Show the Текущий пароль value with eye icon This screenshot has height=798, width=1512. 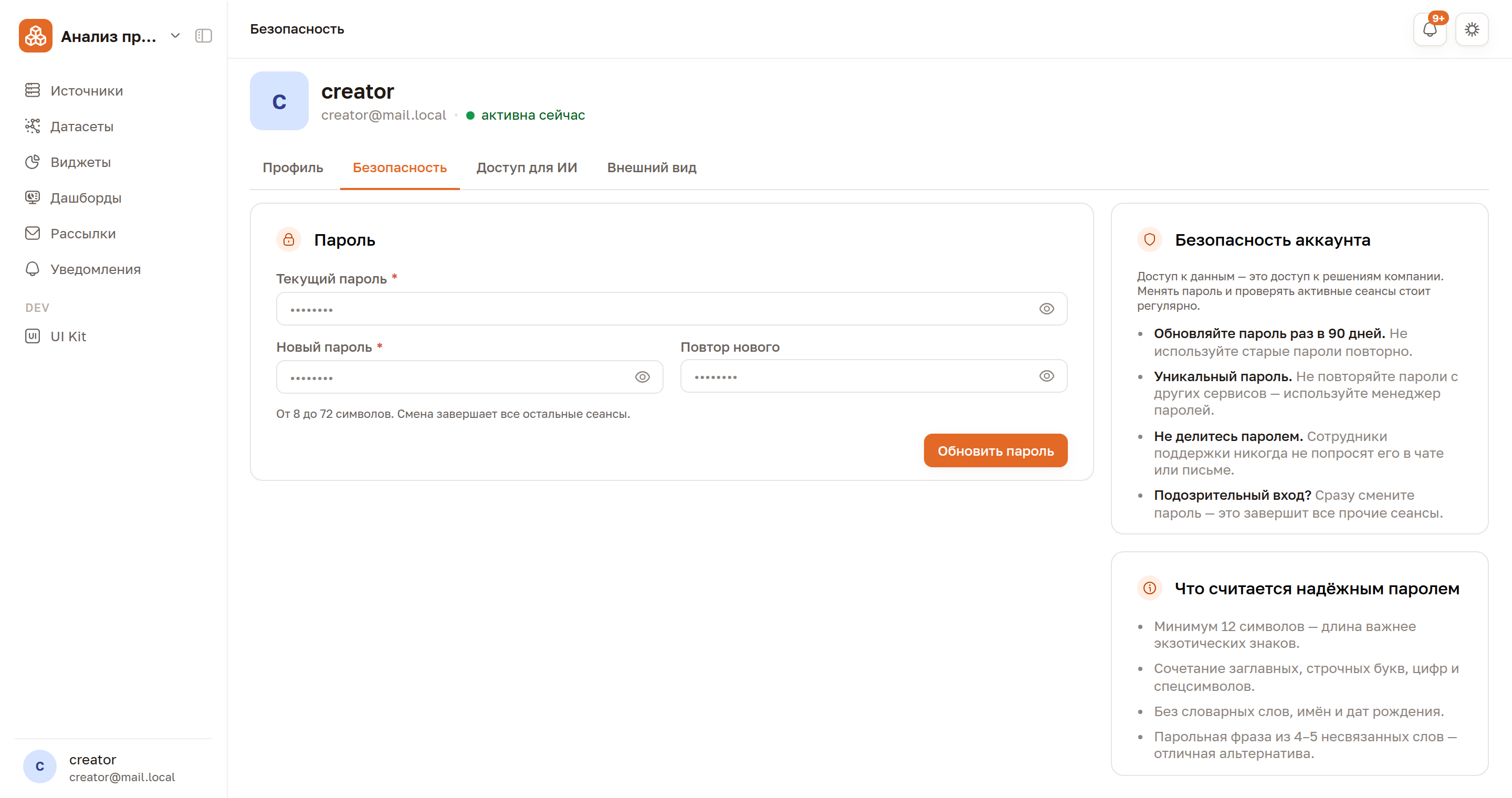coord(1046,309)
